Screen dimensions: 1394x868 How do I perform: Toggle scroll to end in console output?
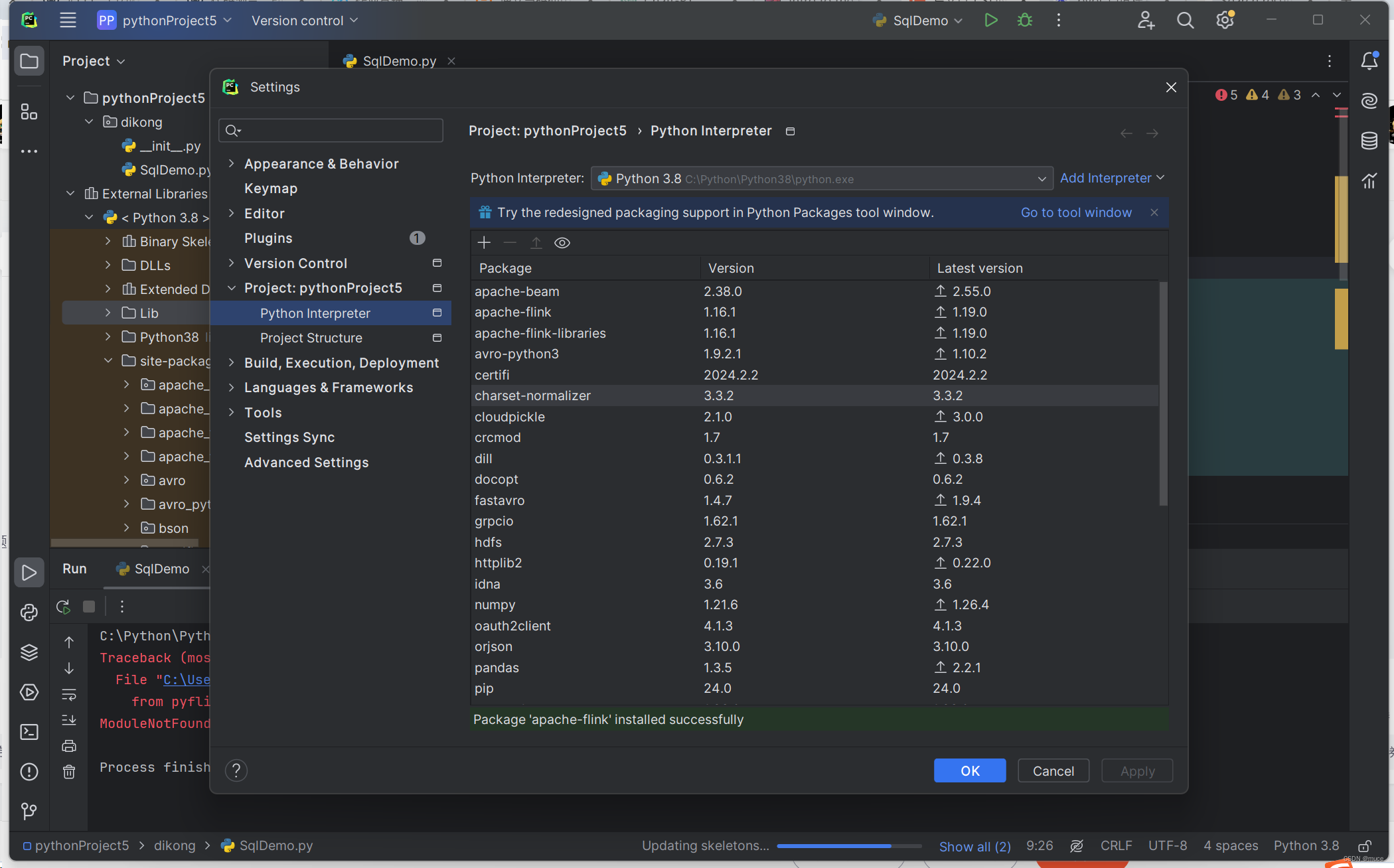pos(69,720)
